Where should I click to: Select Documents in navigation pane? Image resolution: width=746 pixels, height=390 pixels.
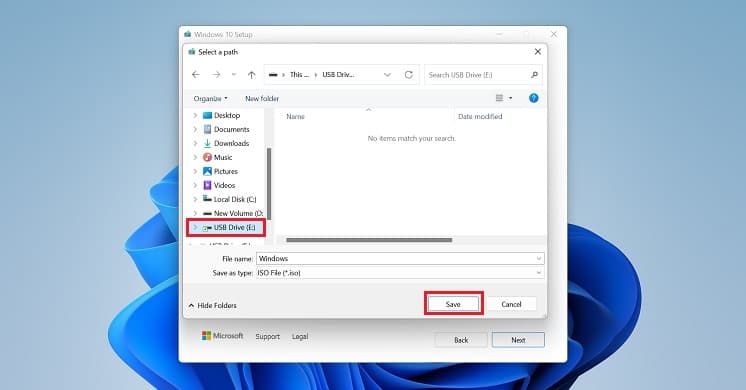pyautogui.click(x=231, y=129)
